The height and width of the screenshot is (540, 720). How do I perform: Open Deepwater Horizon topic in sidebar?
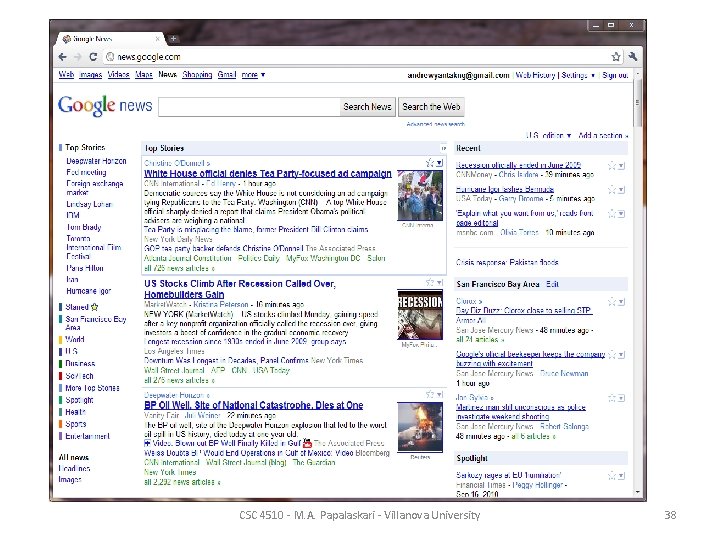[x=96, y=161]
